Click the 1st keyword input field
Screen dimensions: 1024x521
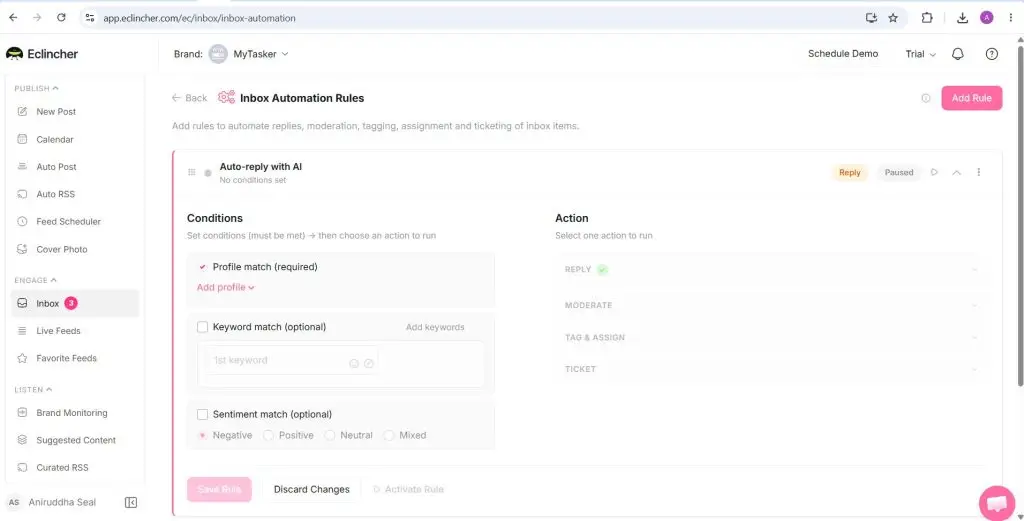click(291, 360)
